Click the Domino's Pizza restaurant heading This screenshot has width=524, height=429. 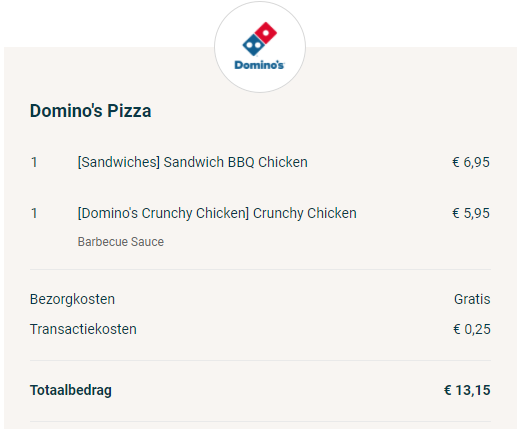tap(91, 111)
